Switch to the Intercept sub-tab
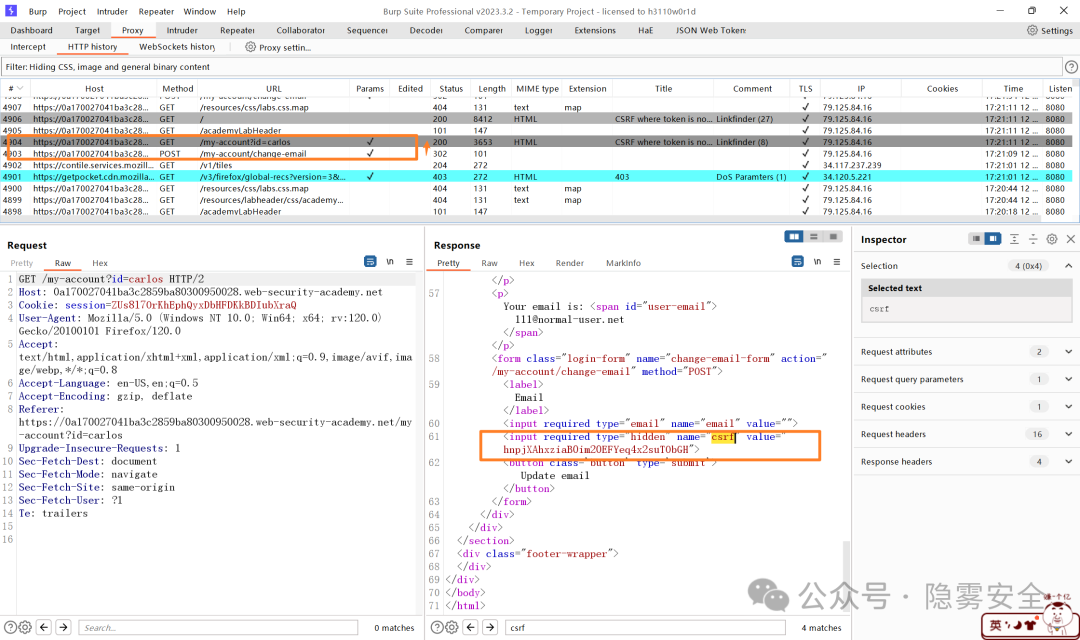The height and width of the screenshot is (640, 1080). coord(28,47)
